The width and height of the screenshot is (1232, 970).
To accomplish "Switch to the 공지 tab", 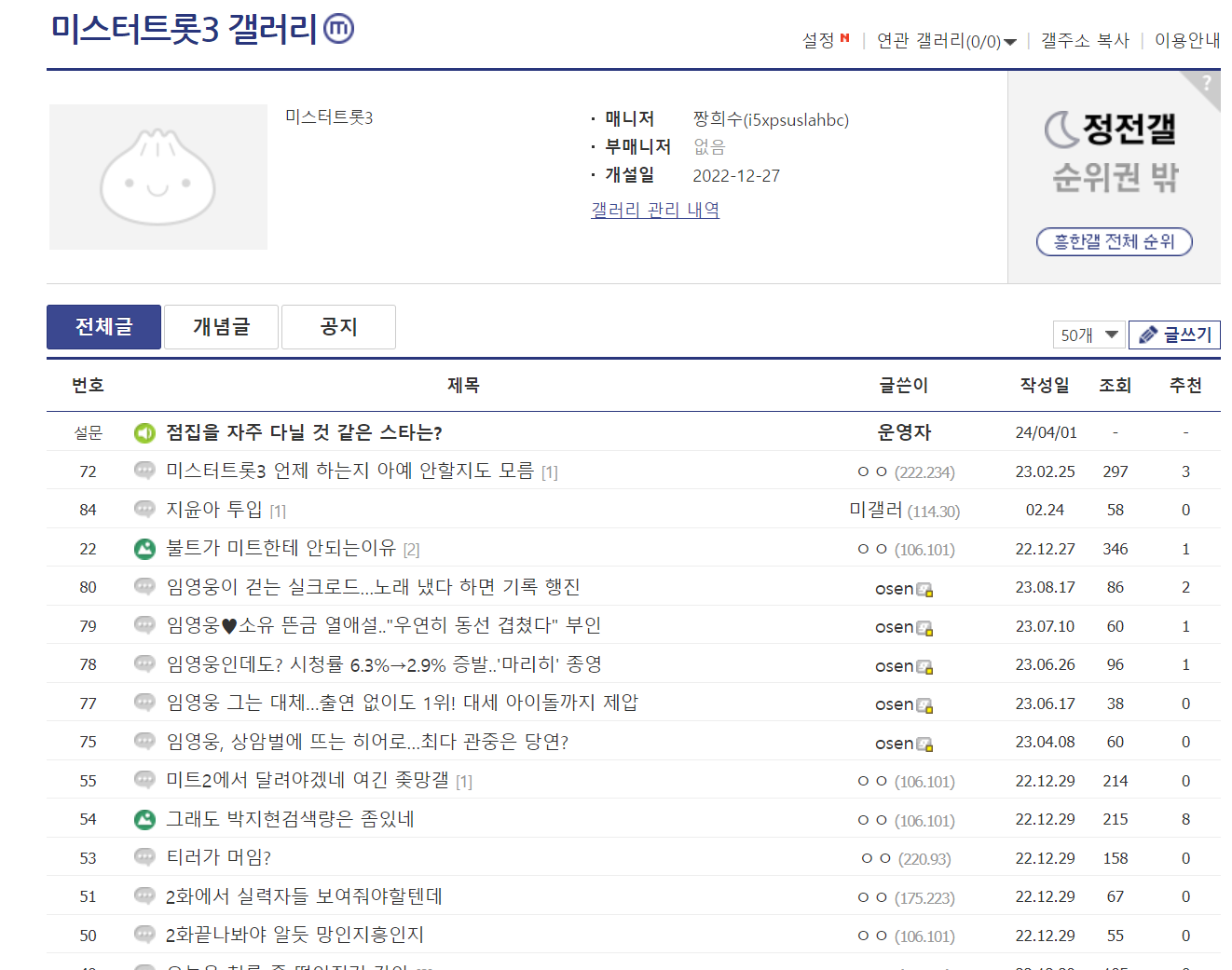I will click(x=338, y=327).
